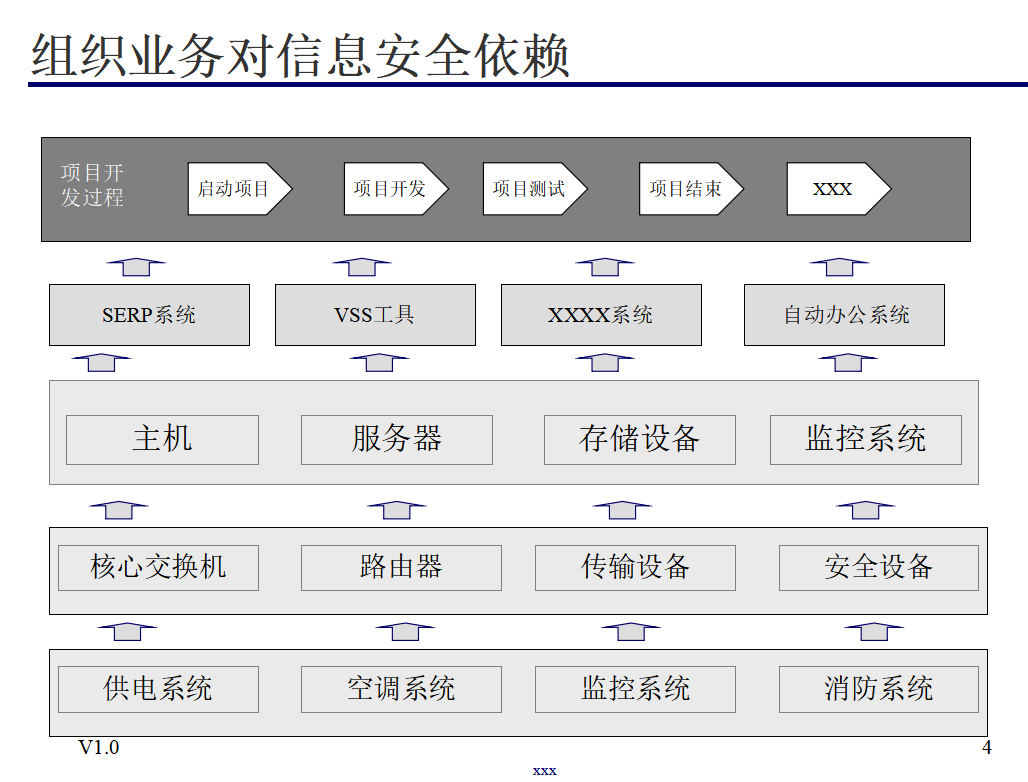The width and height of the screenshot is (1028, 782).
Task: Select the 核心交换机 box
Action: pyautogui.click(x=159, y=568)
